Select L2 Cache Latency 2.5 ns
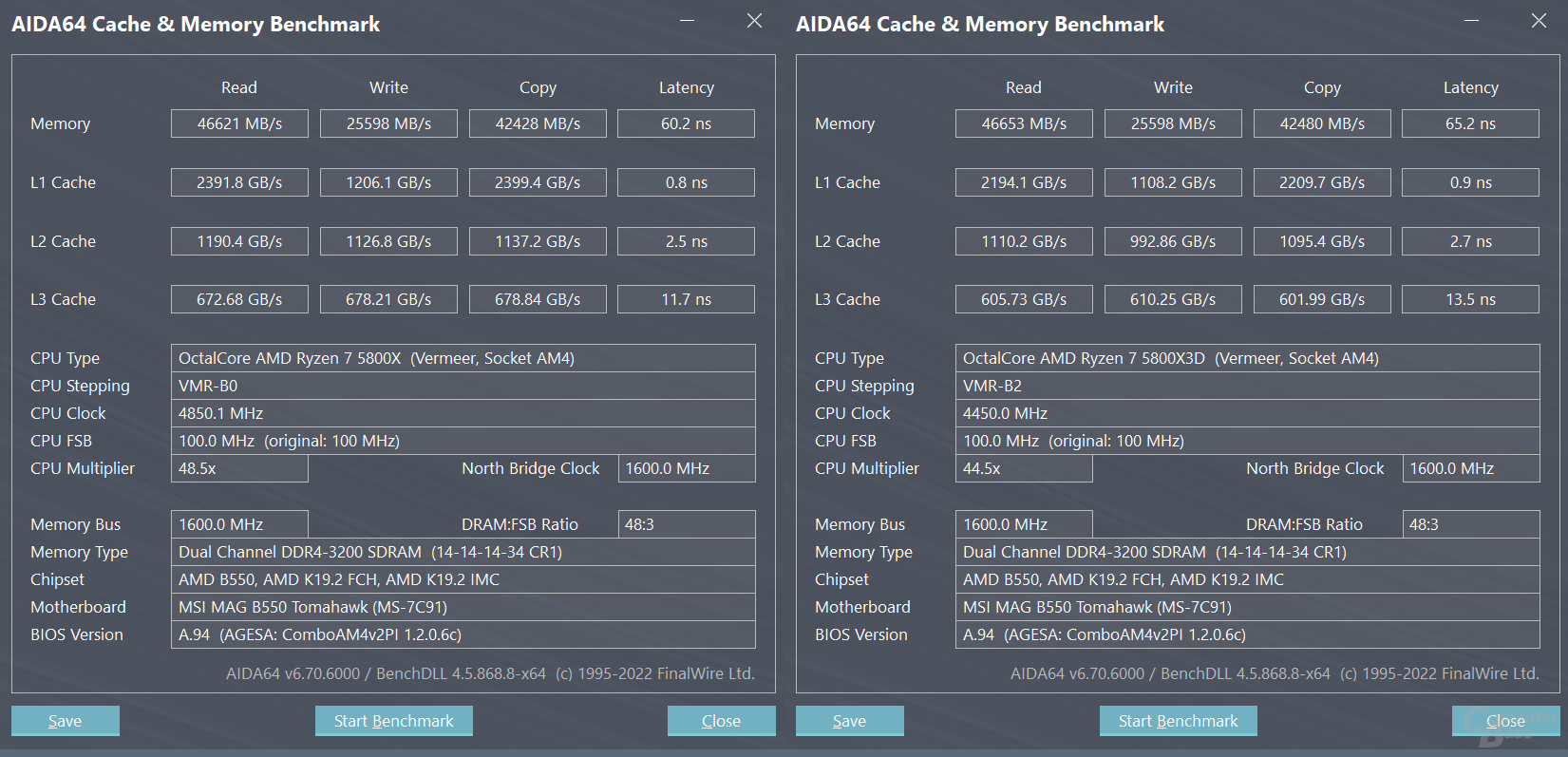 tap(687, 241)
